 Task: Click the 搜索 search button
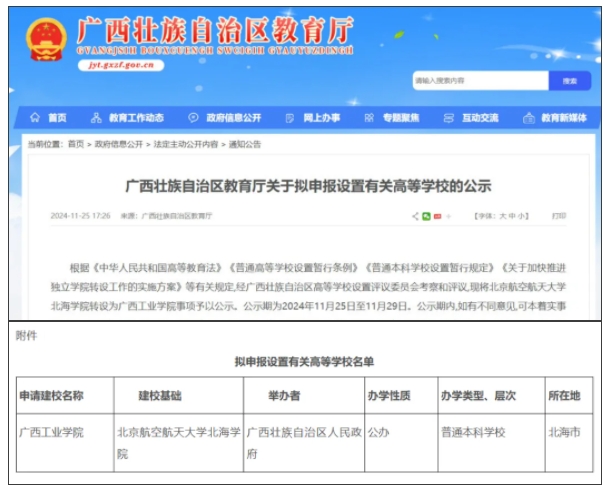point(570,81)
